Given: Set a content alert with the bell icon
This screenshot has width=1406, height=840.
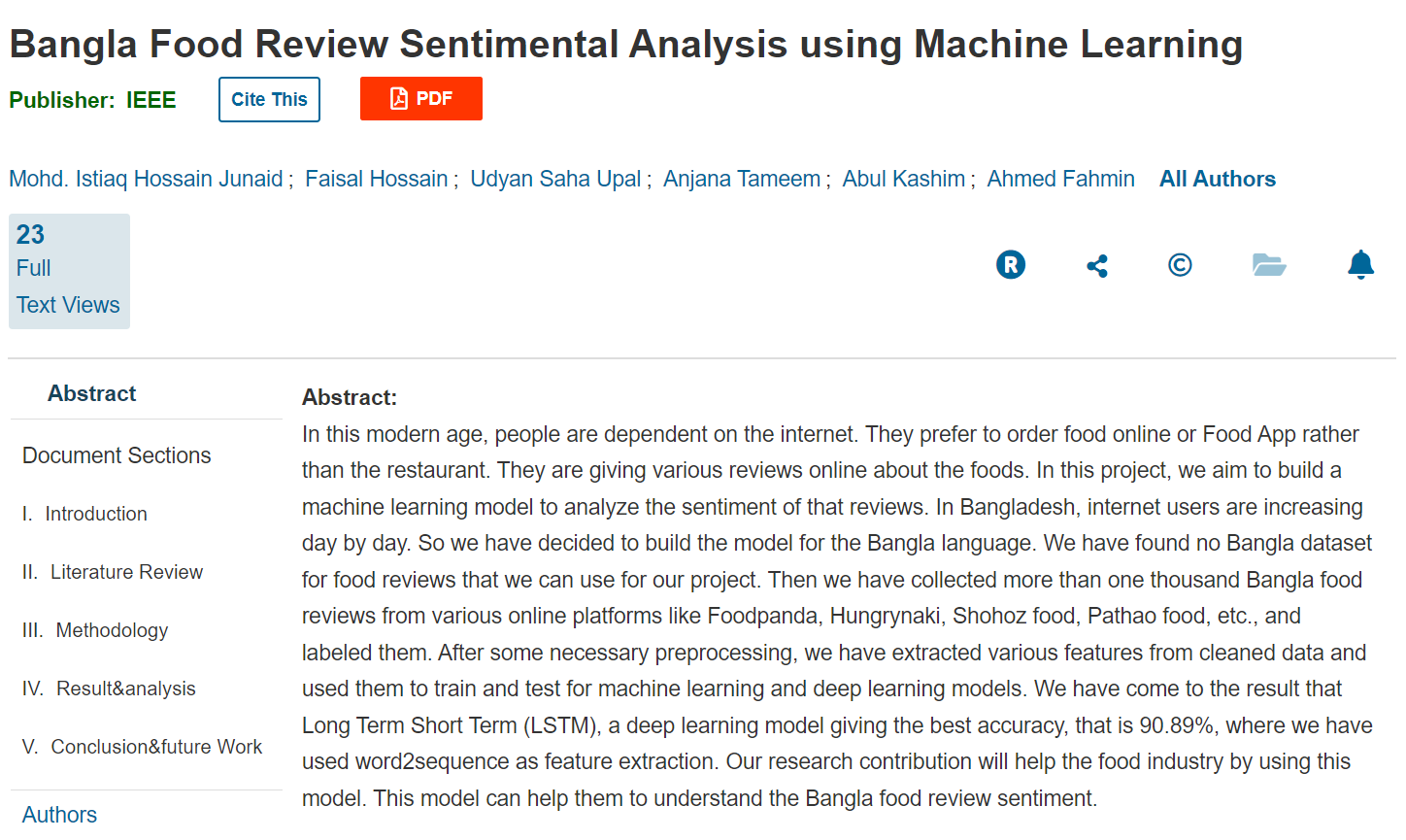Looking at the screenshot, I should [1360, 264].
